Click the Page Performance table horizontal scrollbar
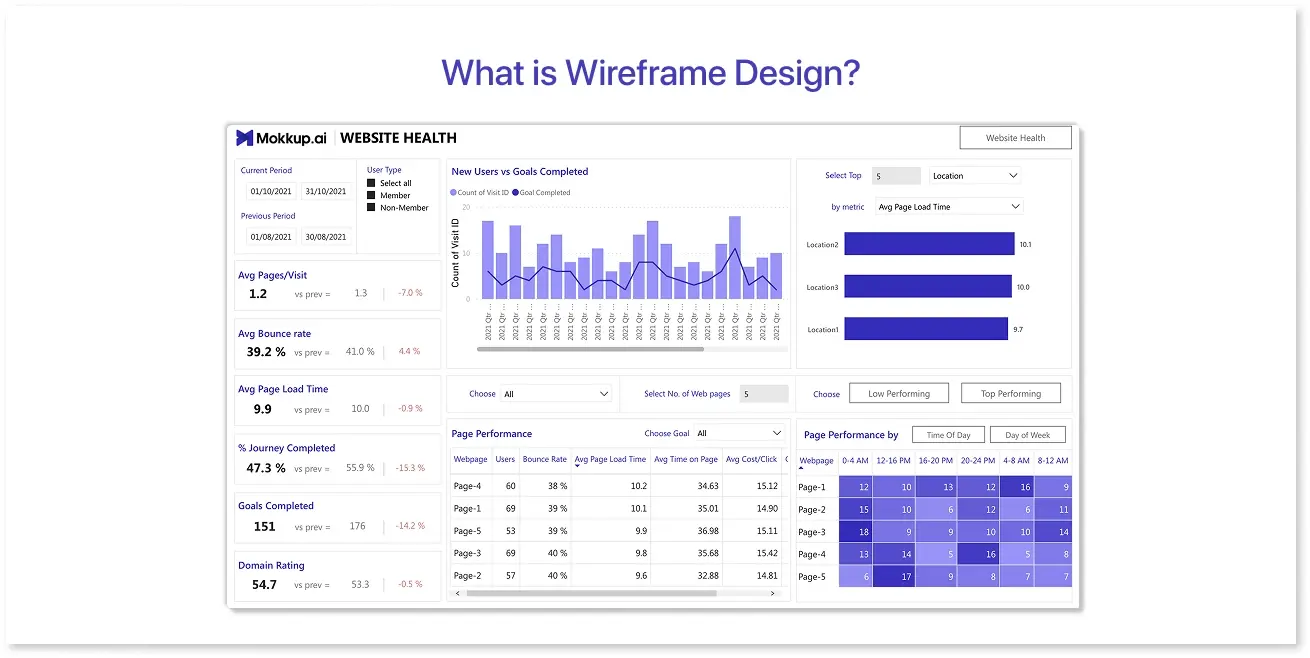This screenshot has height=658, width=1310. (x=591, y=593)
